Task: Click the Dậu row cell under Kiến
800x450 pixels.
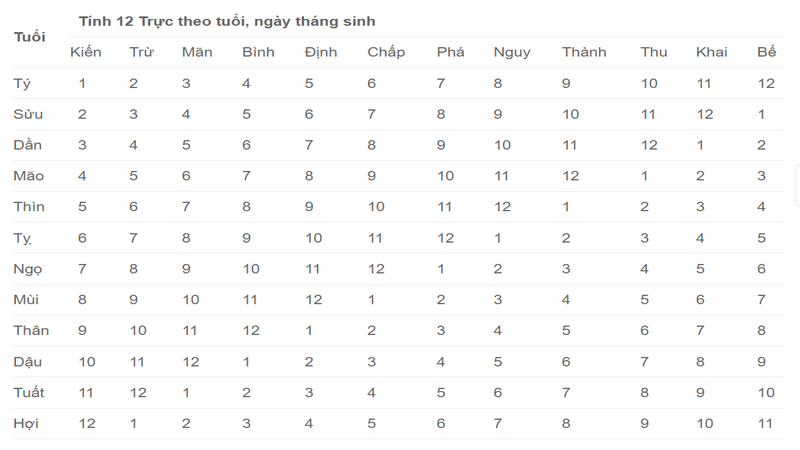Action: tap(87, 362)
